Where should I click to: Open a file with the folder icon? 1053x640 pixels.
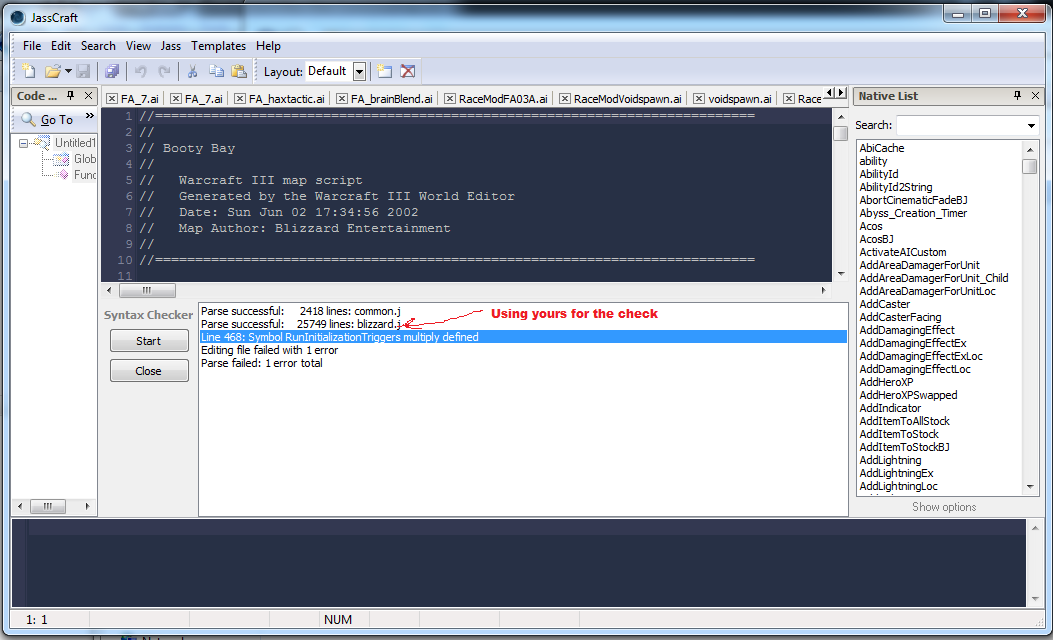52,71
